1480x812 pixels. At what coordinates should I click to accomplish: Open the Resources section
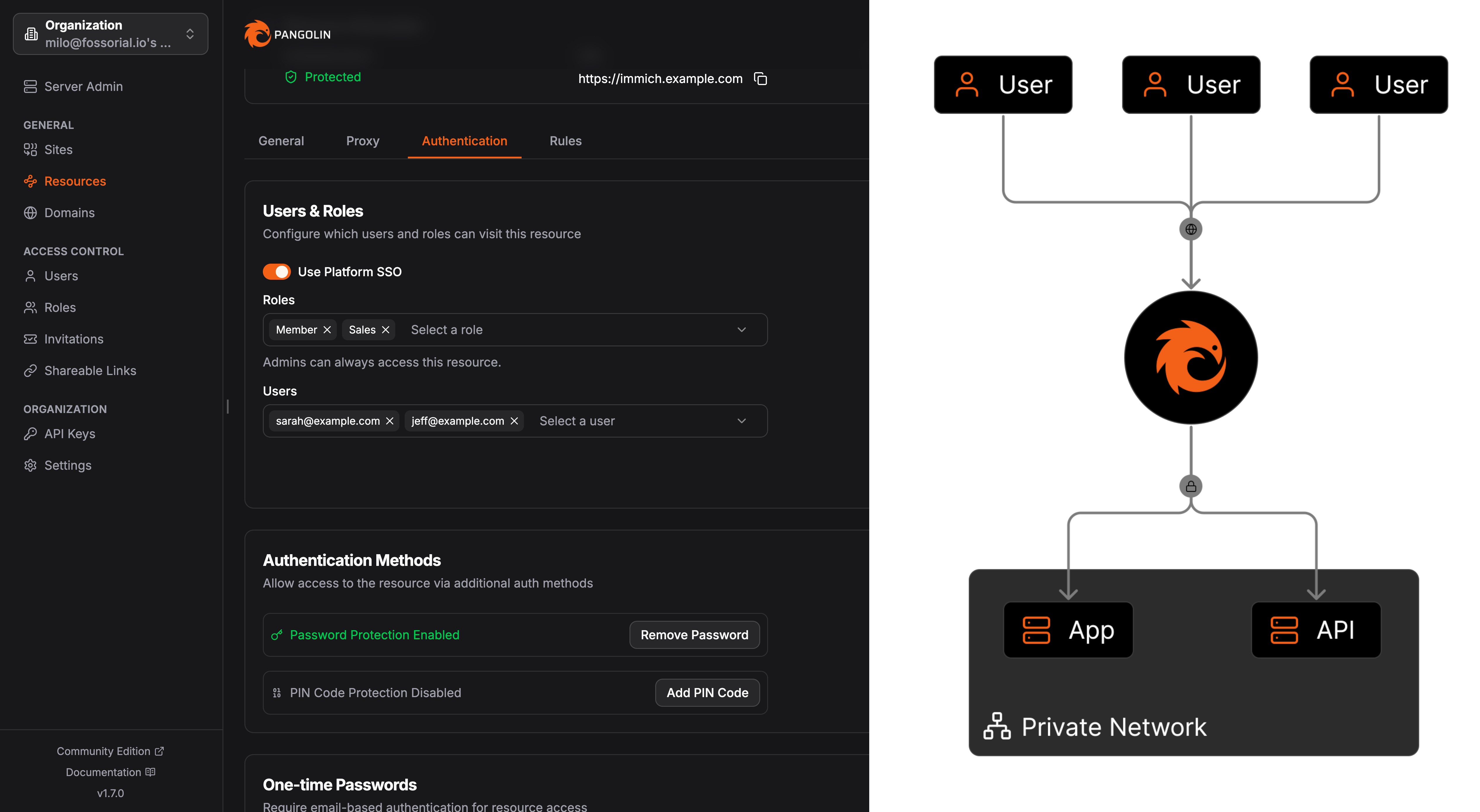[75, 181]
